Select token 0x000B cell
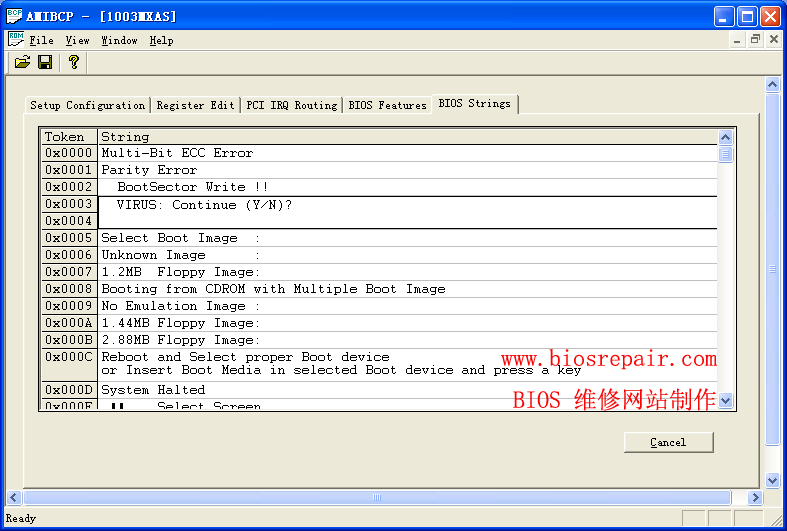 (x=69, y=340)
